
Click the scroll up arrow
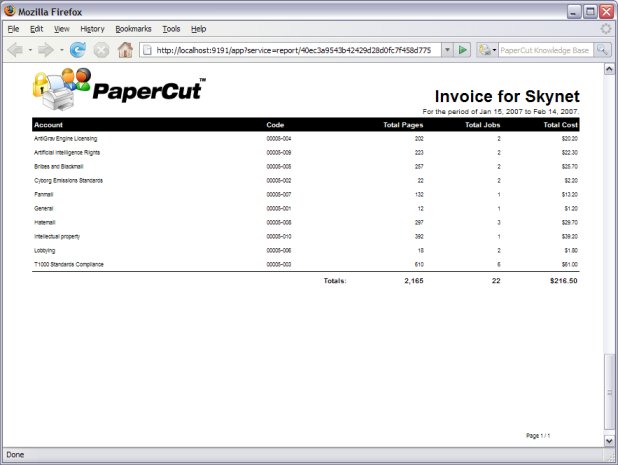point(609,69)
